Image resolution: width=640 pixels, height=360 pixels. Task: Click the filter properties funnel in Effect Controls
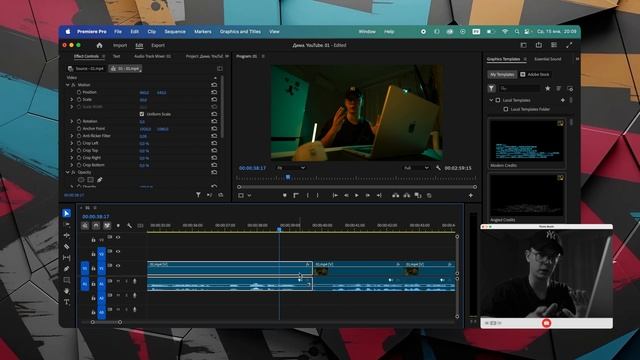click(198, 195)
